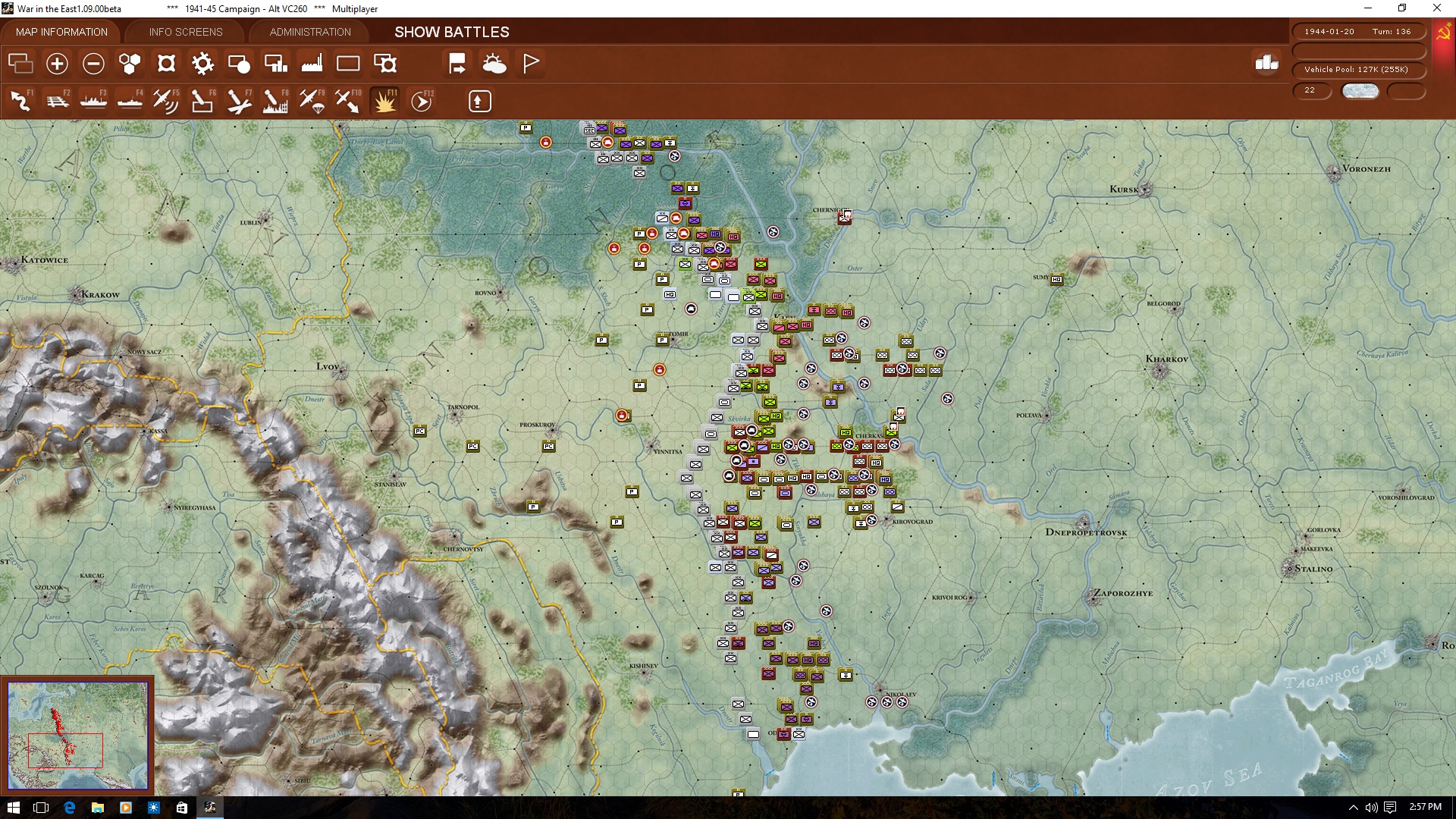Click the F12 AI assist icon
This screenshot has height=819, width=1456.
pyautogui.click(x=422, y=100)
